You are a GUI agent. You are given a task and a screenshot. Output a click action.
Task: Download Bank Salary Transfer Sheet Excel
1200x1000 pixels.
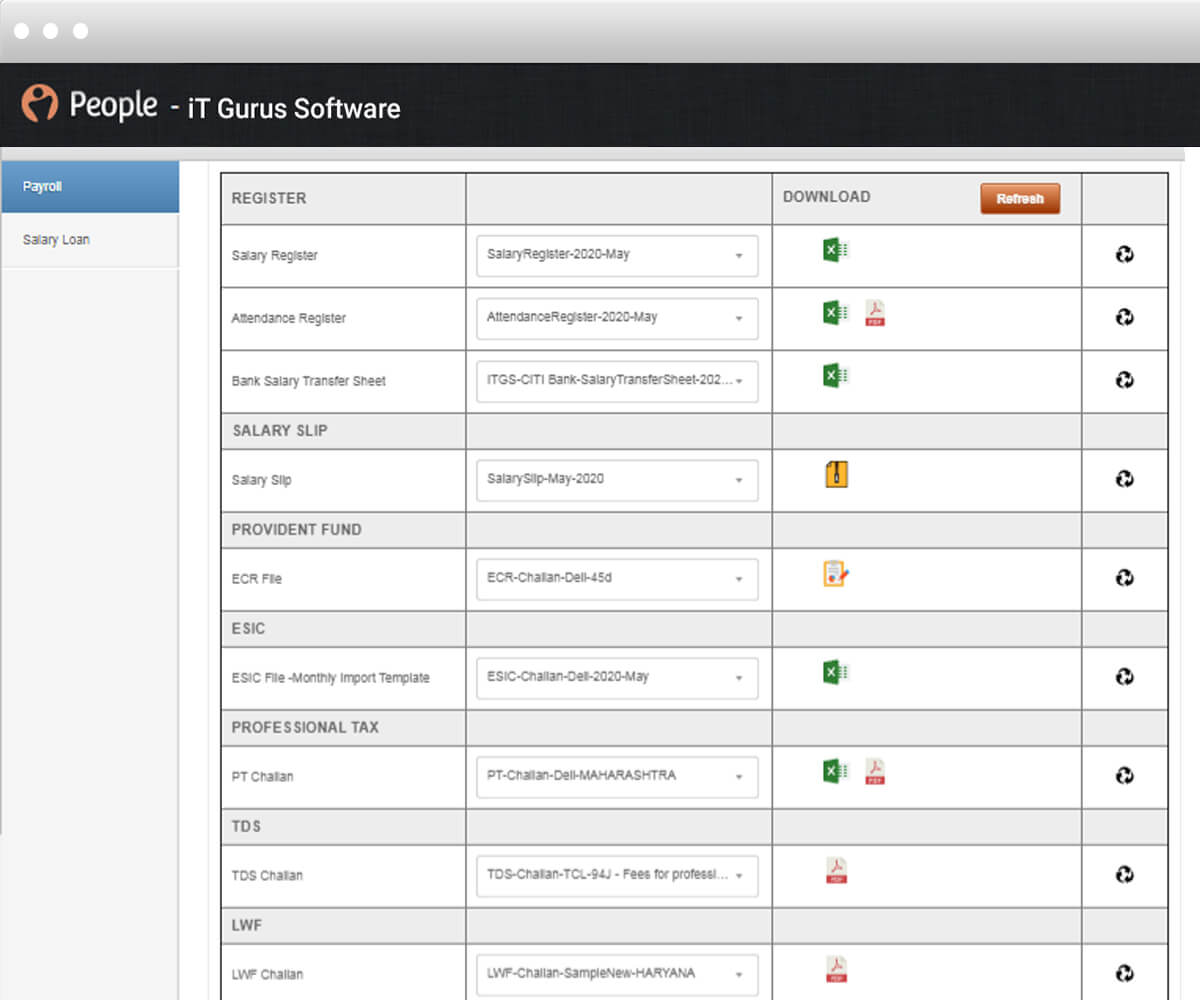835,376
